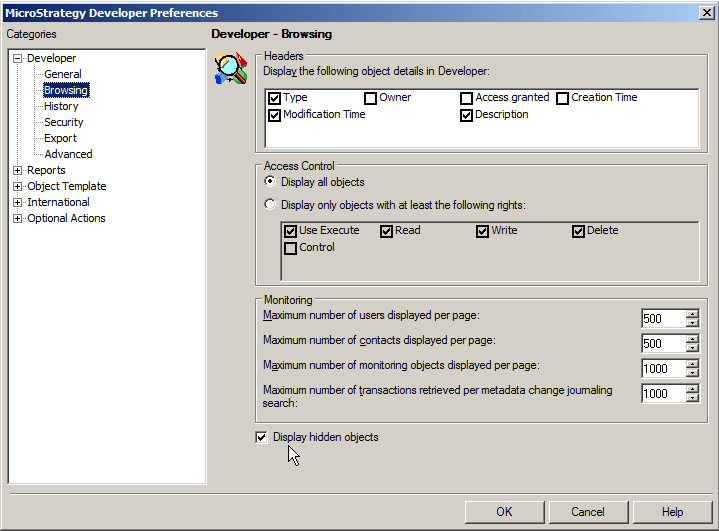Open the Advanced category
This screenshot has width=719, height=531.
coord(68,154)
